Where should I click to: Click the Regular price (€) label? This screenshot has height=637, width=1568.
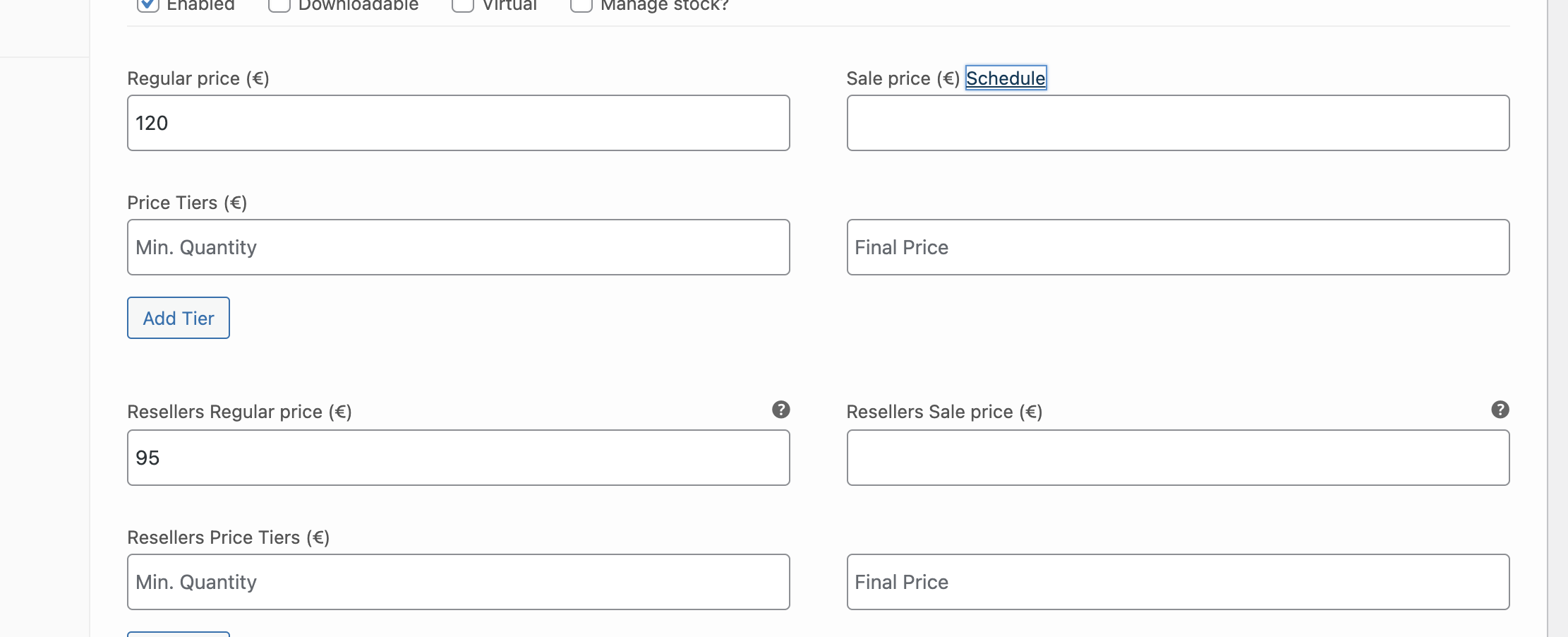click(x=198, y=78)
